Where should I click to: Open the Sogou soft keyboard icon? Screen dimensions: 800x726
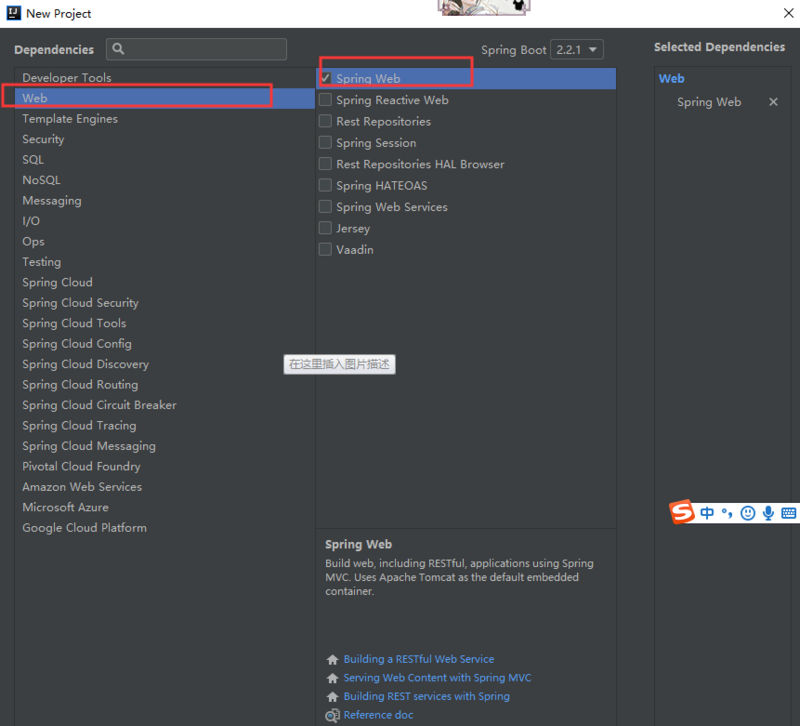(788, 513)
